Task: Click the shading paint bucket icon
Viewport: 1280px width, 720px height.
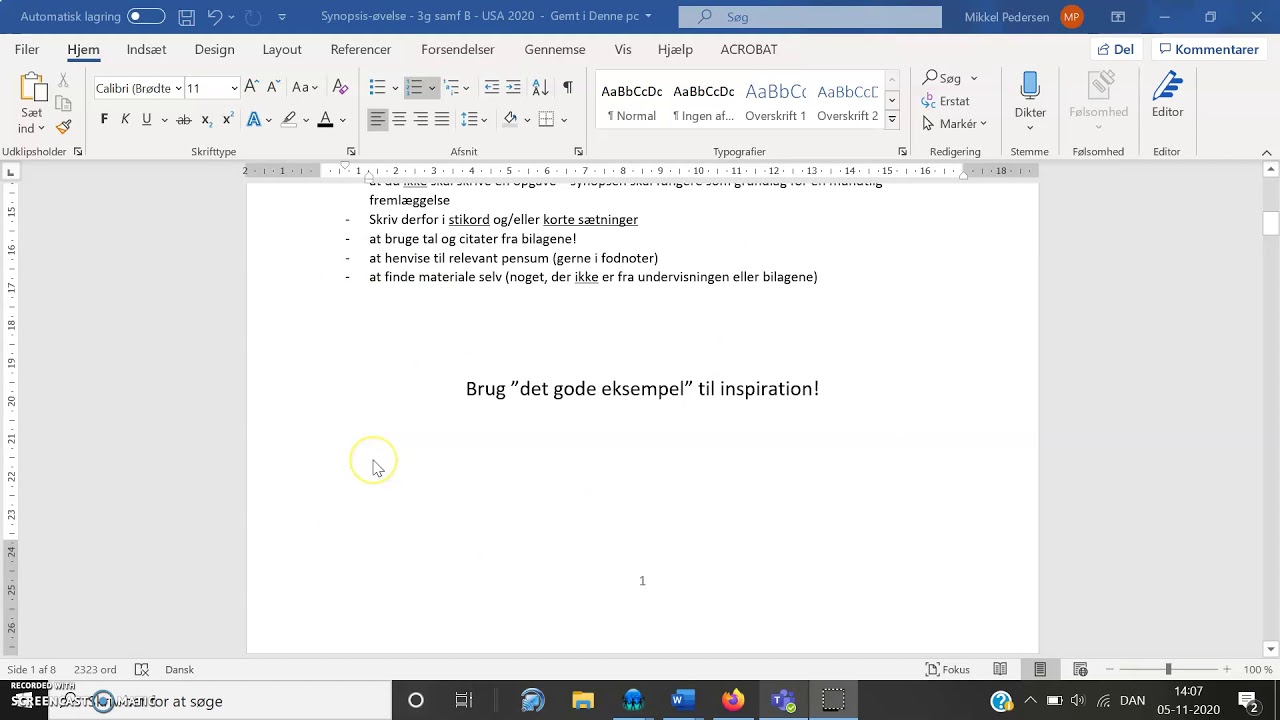Action: (510, 120)
